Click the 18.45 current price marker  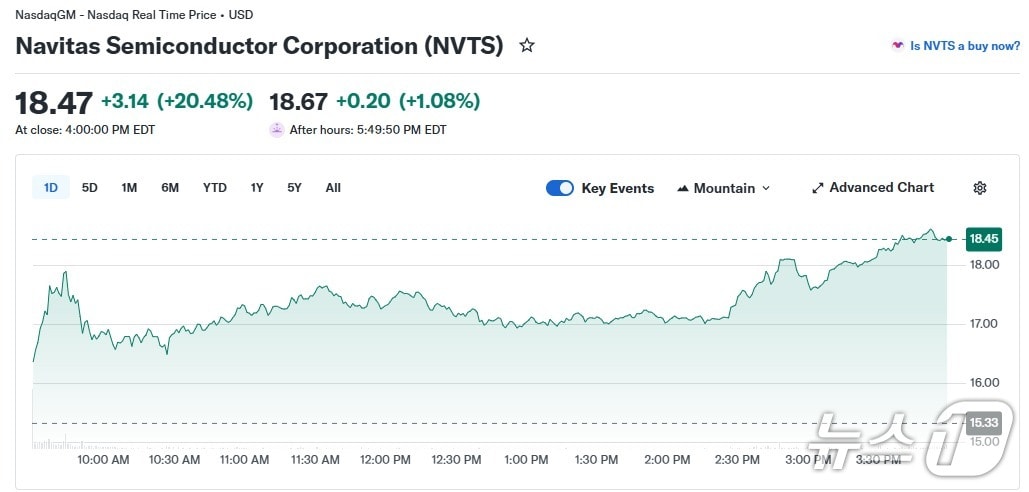click(983, 239)
